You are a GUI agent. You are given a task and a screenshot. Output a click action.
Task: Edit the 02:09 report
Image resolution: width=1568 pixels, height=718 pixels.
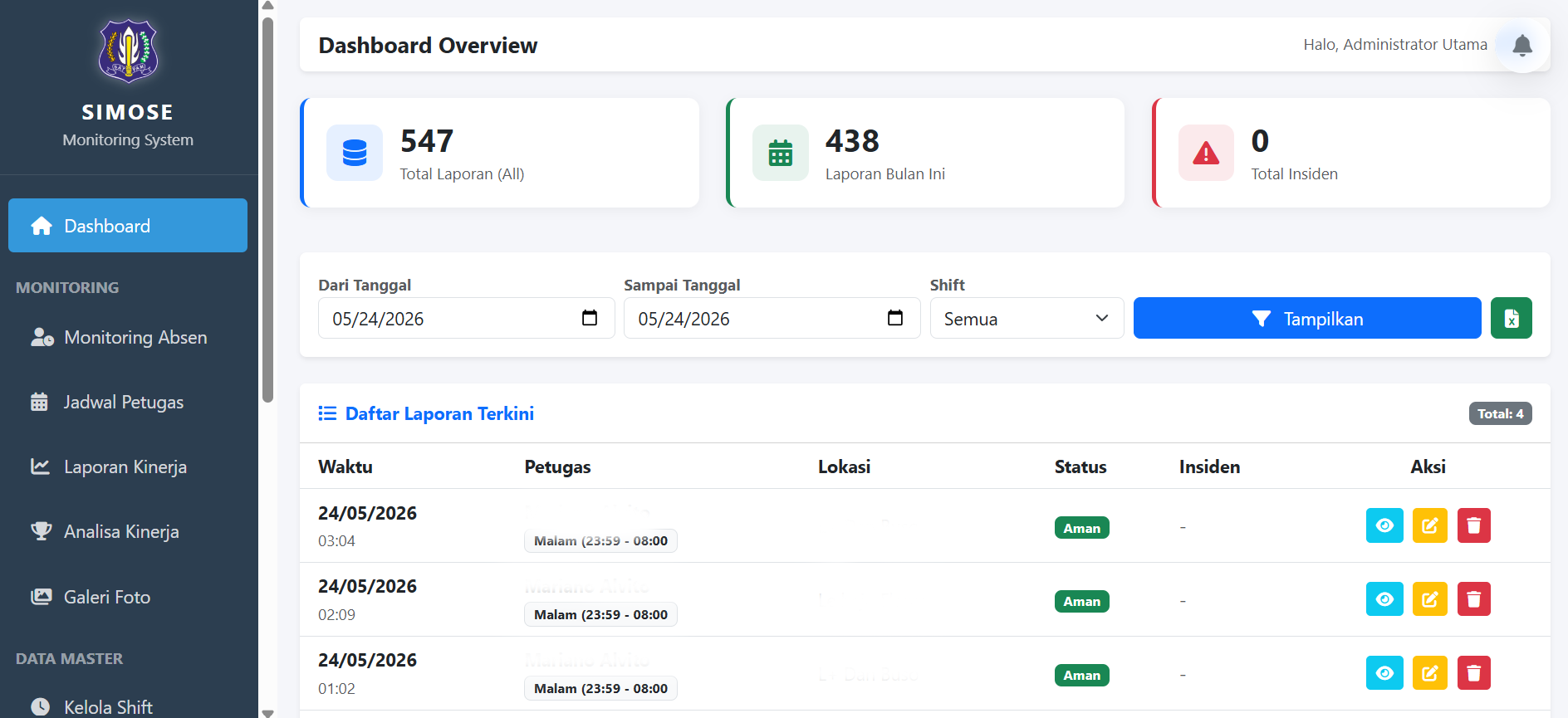click(1430, 599)
